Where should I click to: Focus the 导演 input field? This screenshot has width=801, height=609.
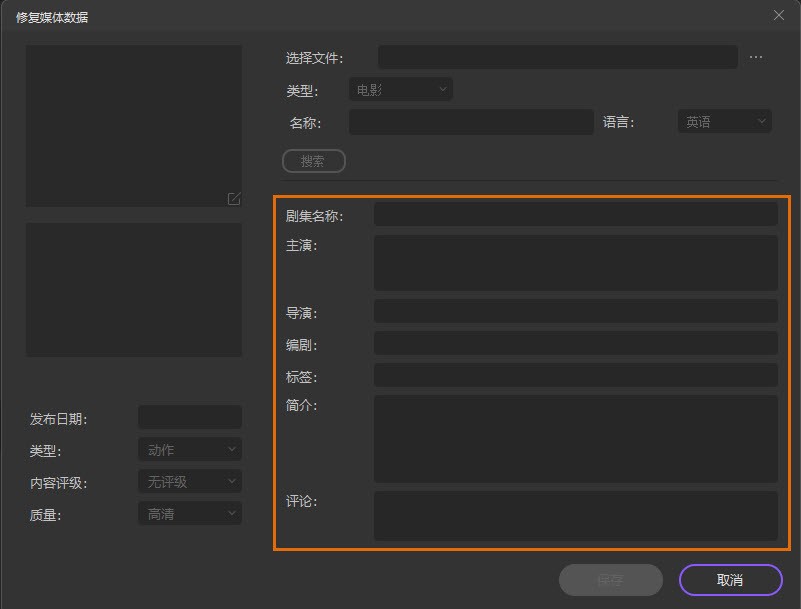575,312
